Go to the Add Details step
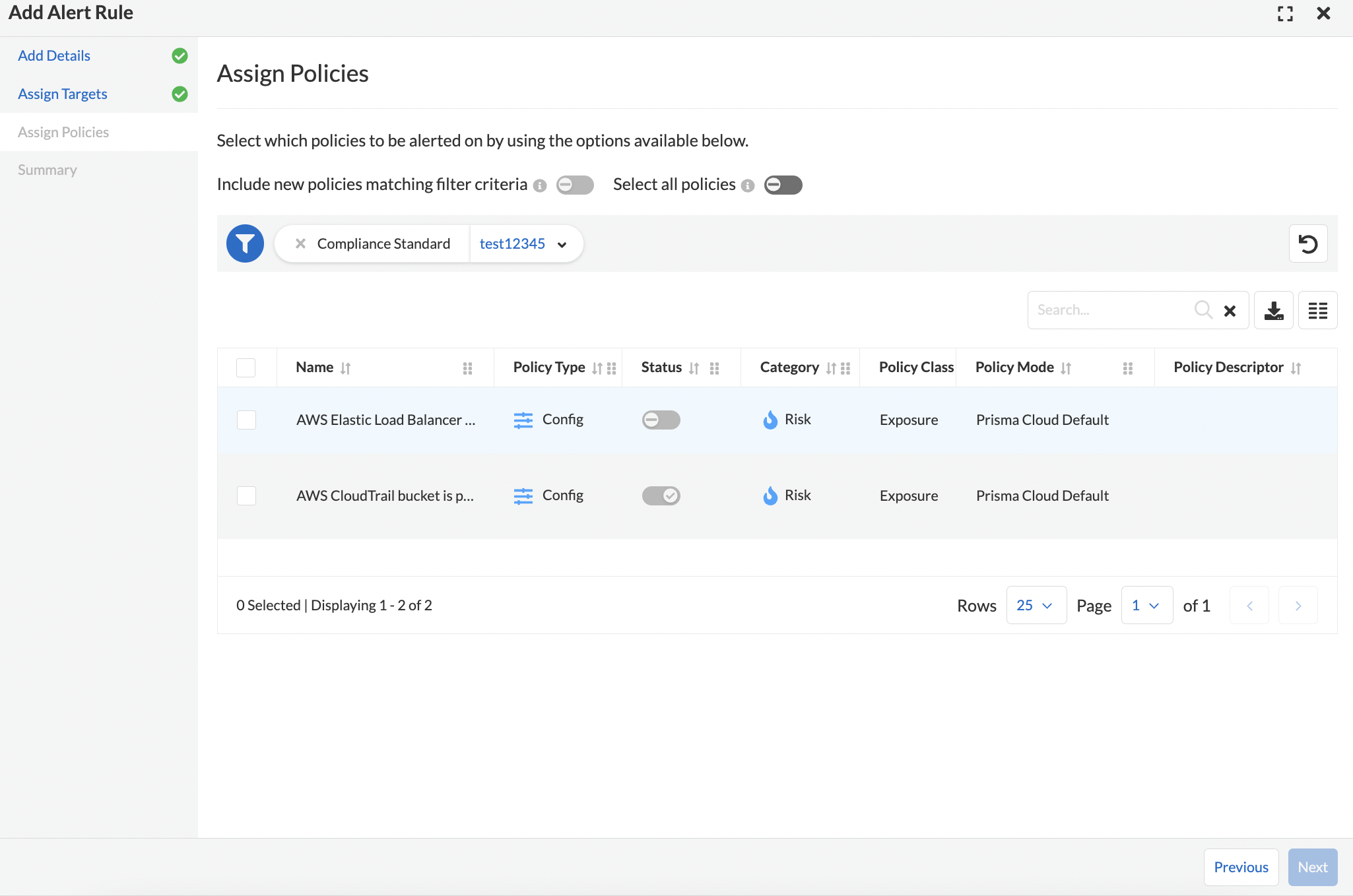The height and width of the screenshot is (896, 1353). (54, 55)
